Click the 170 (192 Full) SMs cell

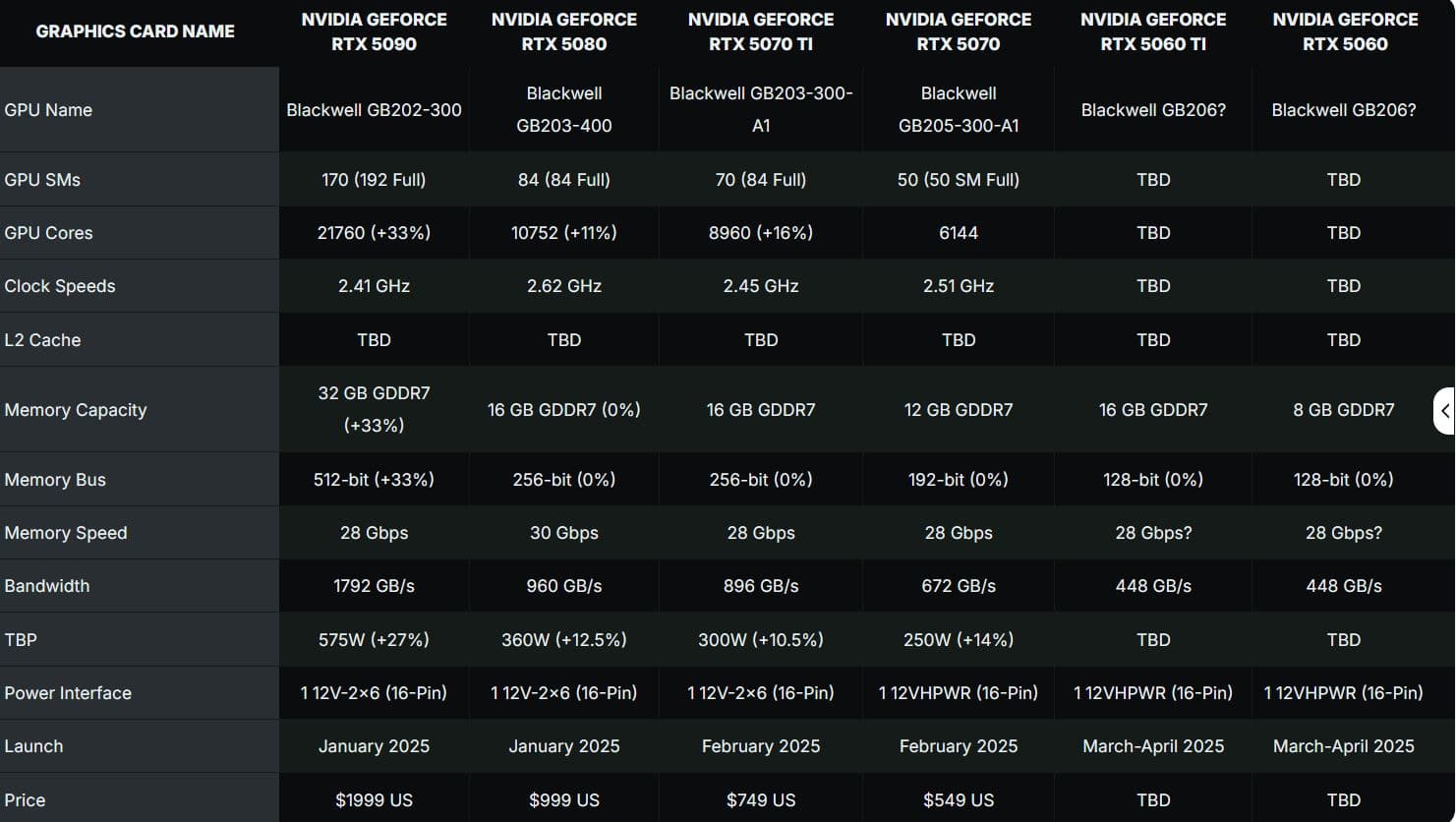point(374,180)
